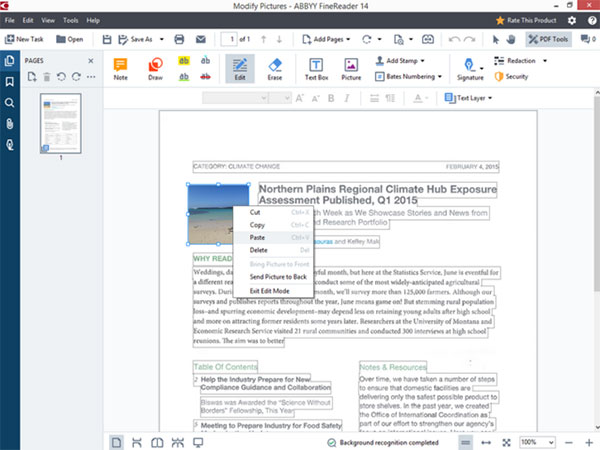The image size is (600, 450).
Task: Select page 1 thumbnail in Pages panel
Action: point(63,122)
